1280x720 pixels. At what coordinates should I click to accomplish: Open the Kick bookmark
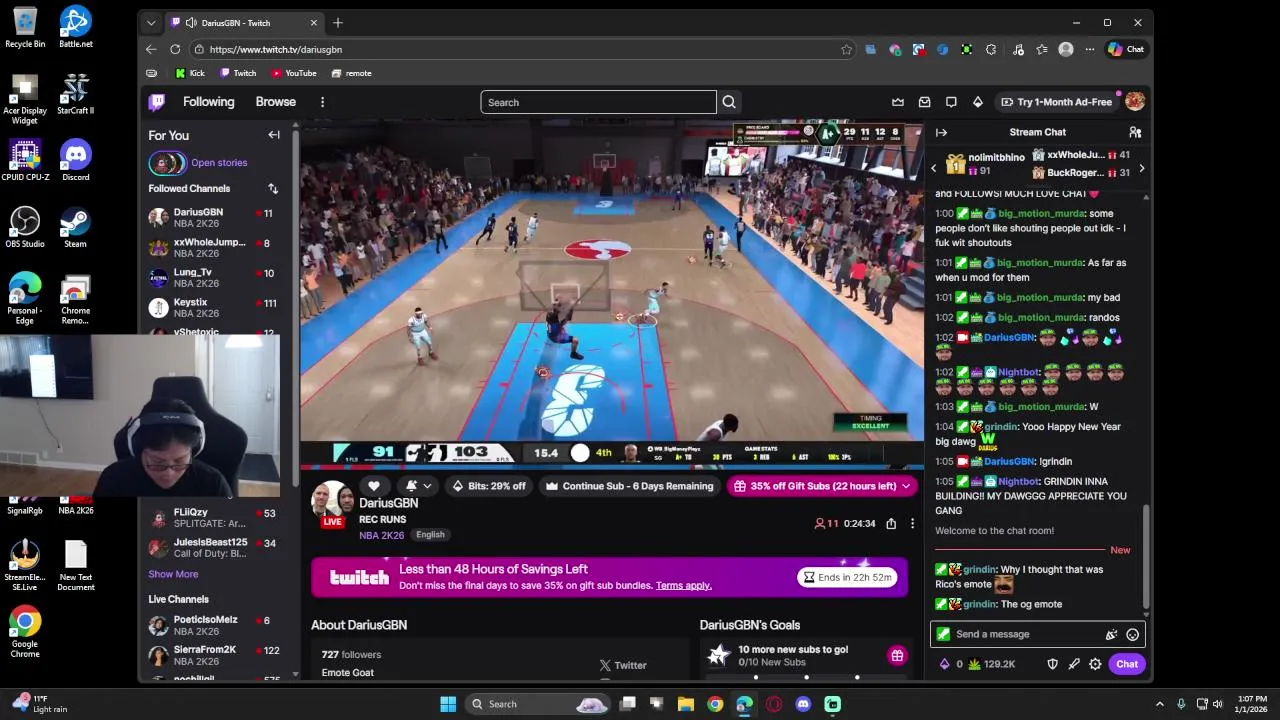[x=190, y=73]
